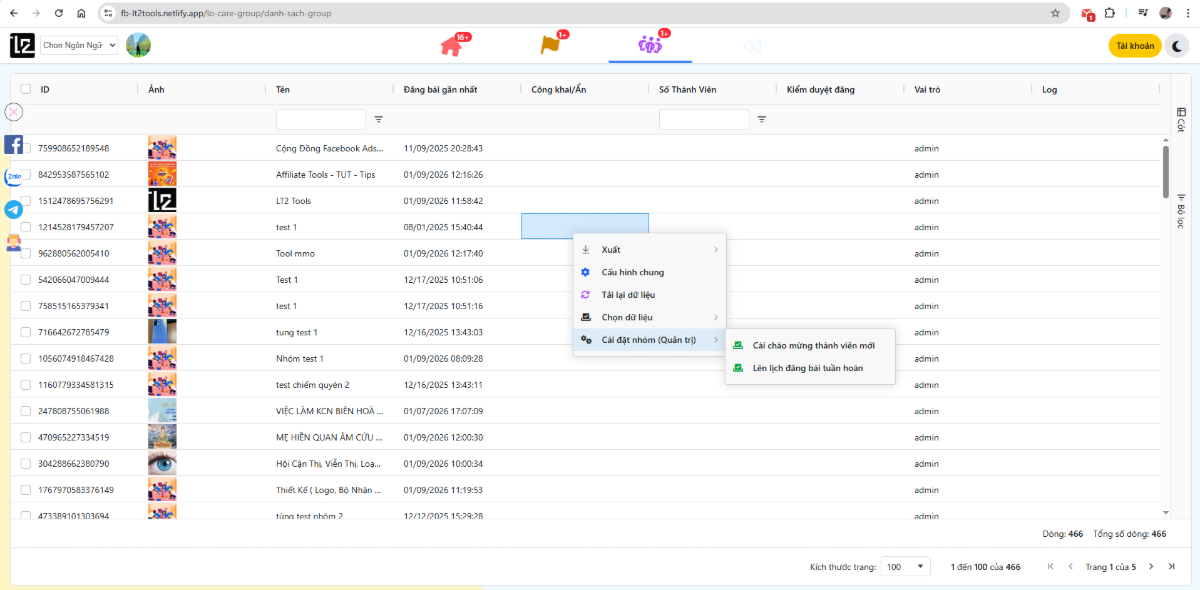This screenshot has height=590, width=1200.
Task: Click the Zalo icon in the left sidebar
Action: pyautogui.click(x=12, y=176)
